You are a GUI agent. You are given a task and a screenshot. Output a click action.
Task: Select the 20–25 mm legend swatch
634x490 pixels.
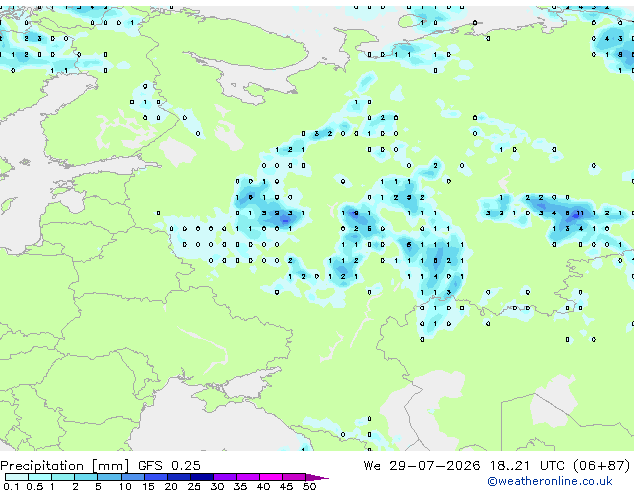click(179, 477)
